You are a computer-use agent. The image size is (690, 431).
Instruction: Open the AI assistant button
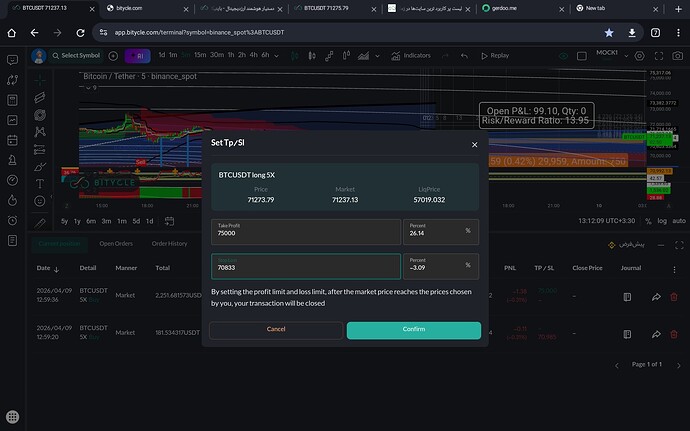click(x=137, y=56)
